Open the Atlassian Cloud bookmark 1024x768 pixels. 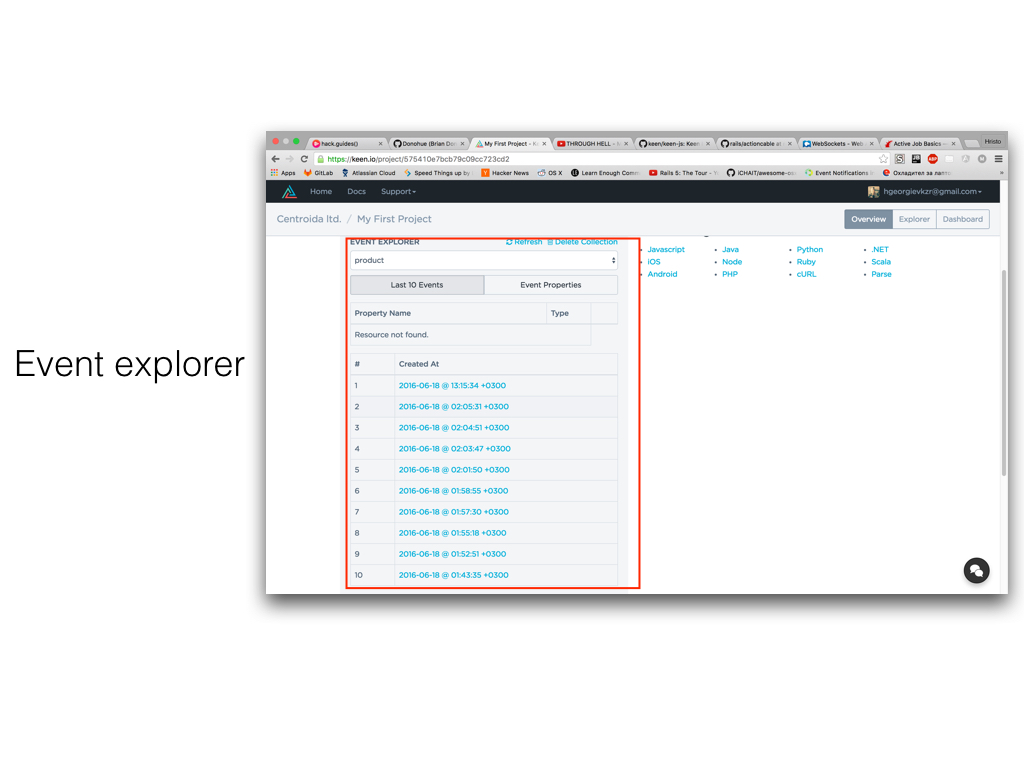368,173
